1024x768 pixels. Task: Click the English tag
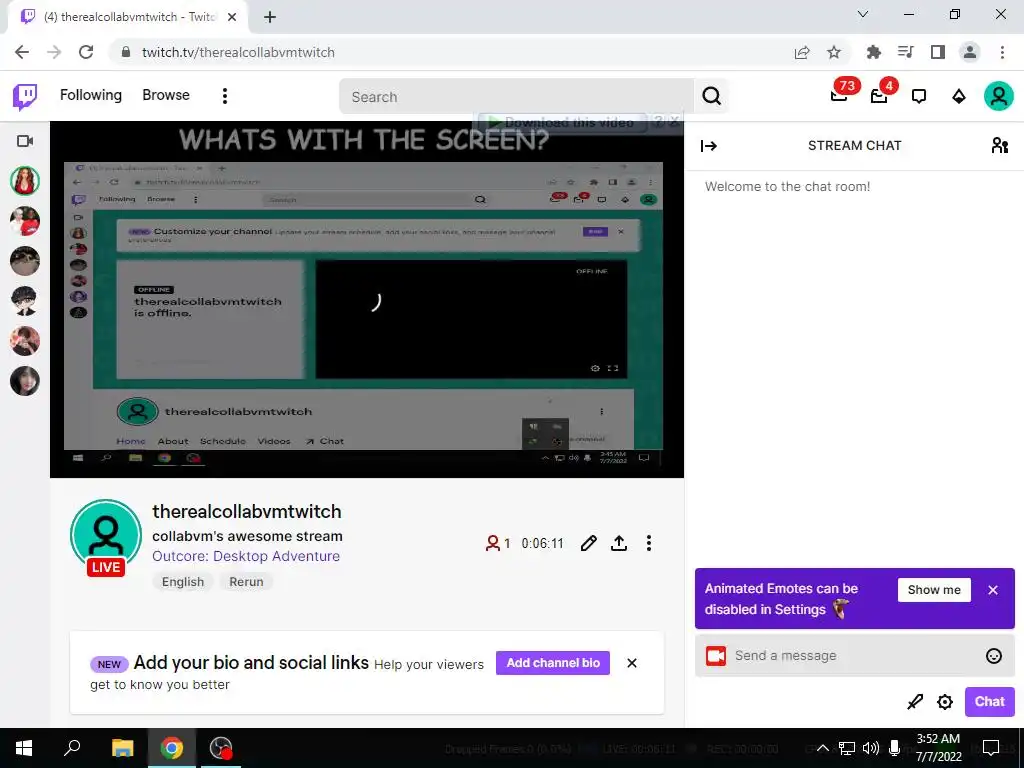coord(183,582)
